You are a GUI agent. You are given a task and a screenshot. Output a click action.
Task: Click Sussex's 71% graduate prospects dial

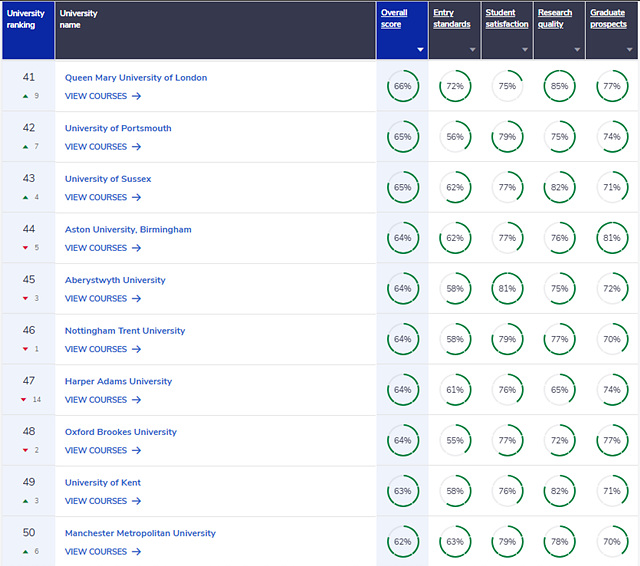[x=611, y=187]
